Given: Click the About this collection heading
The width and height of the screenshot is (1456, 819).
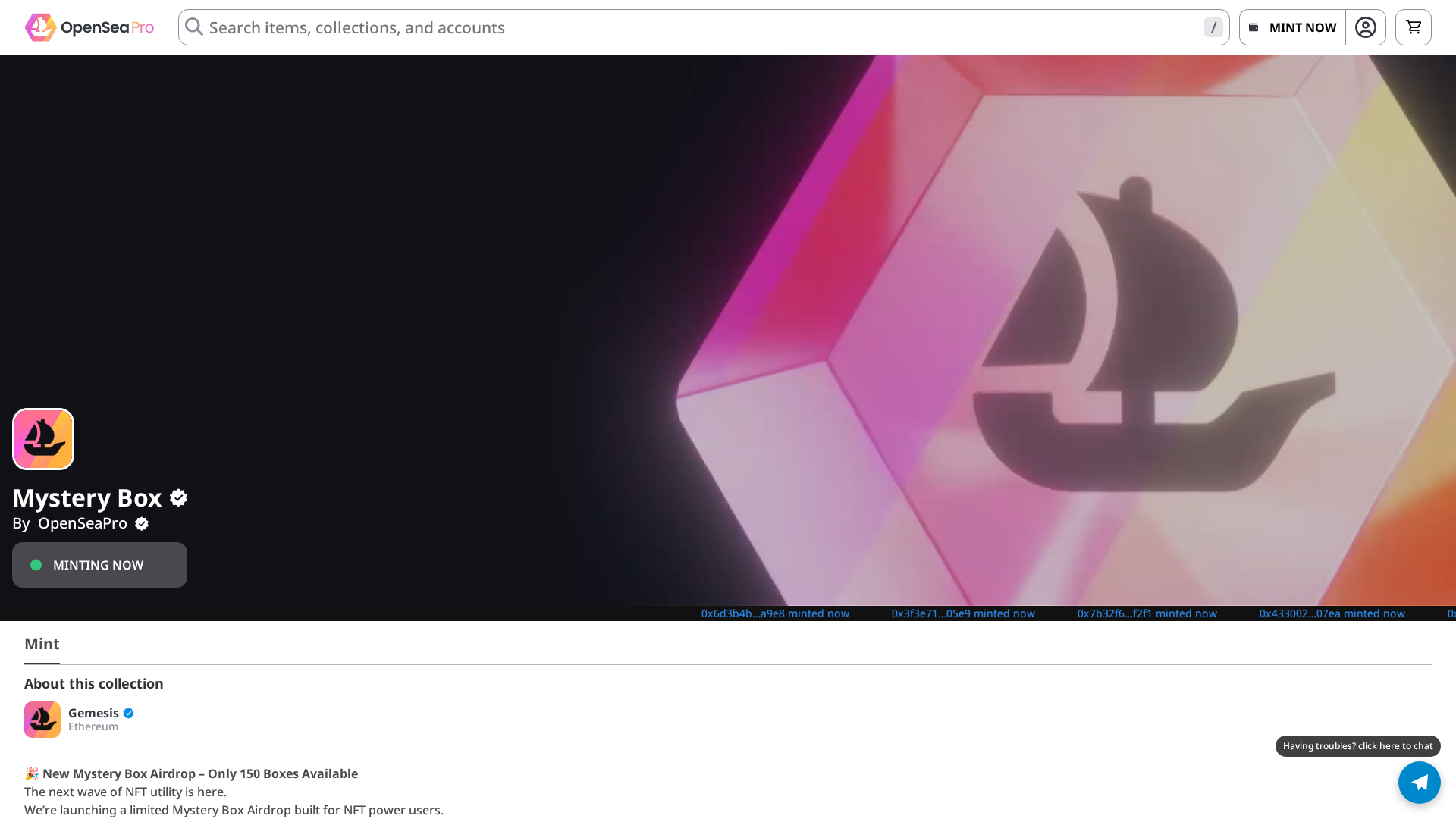Looking at the screenshot, I should [94, 684].
